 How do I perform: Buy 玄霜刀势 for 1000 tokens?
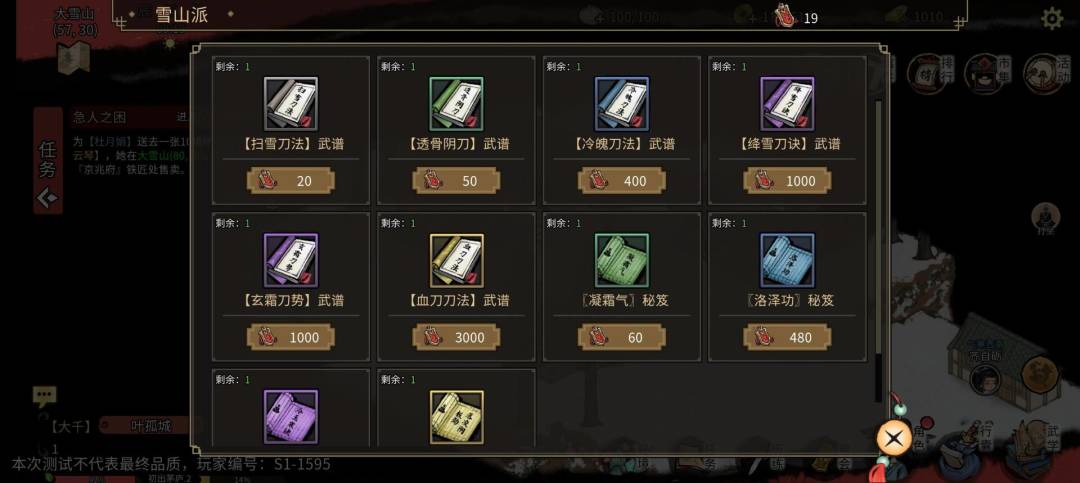(291, 337)
